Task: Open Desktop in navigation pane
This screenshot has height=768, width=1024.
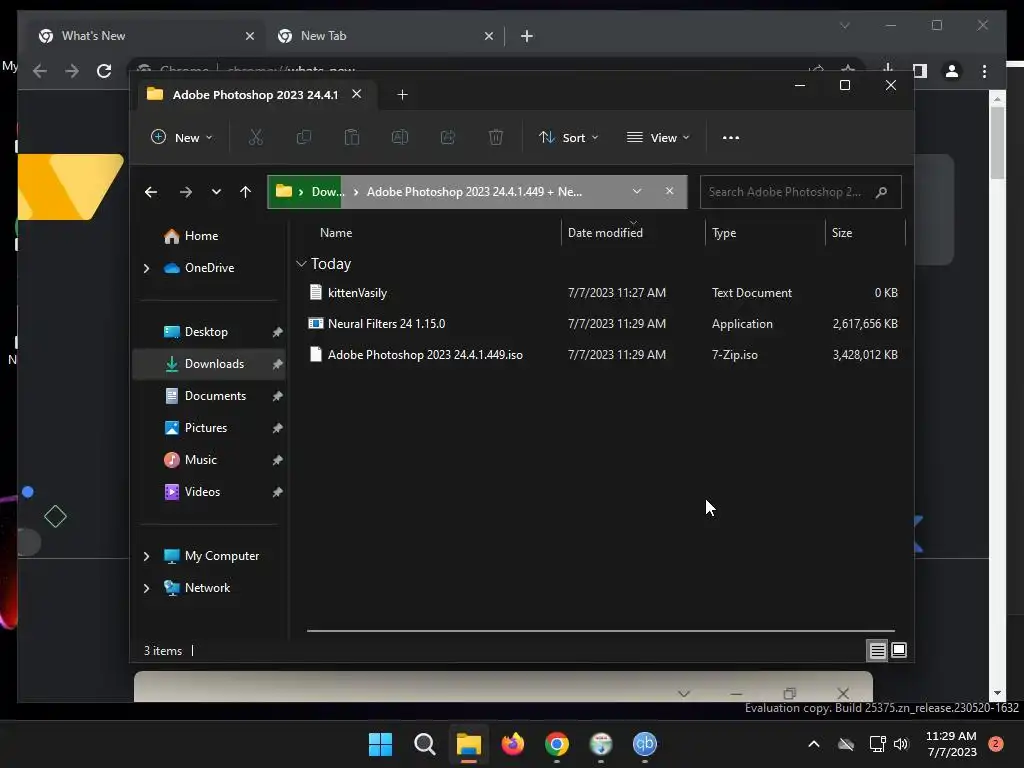Action: (206, 332)
